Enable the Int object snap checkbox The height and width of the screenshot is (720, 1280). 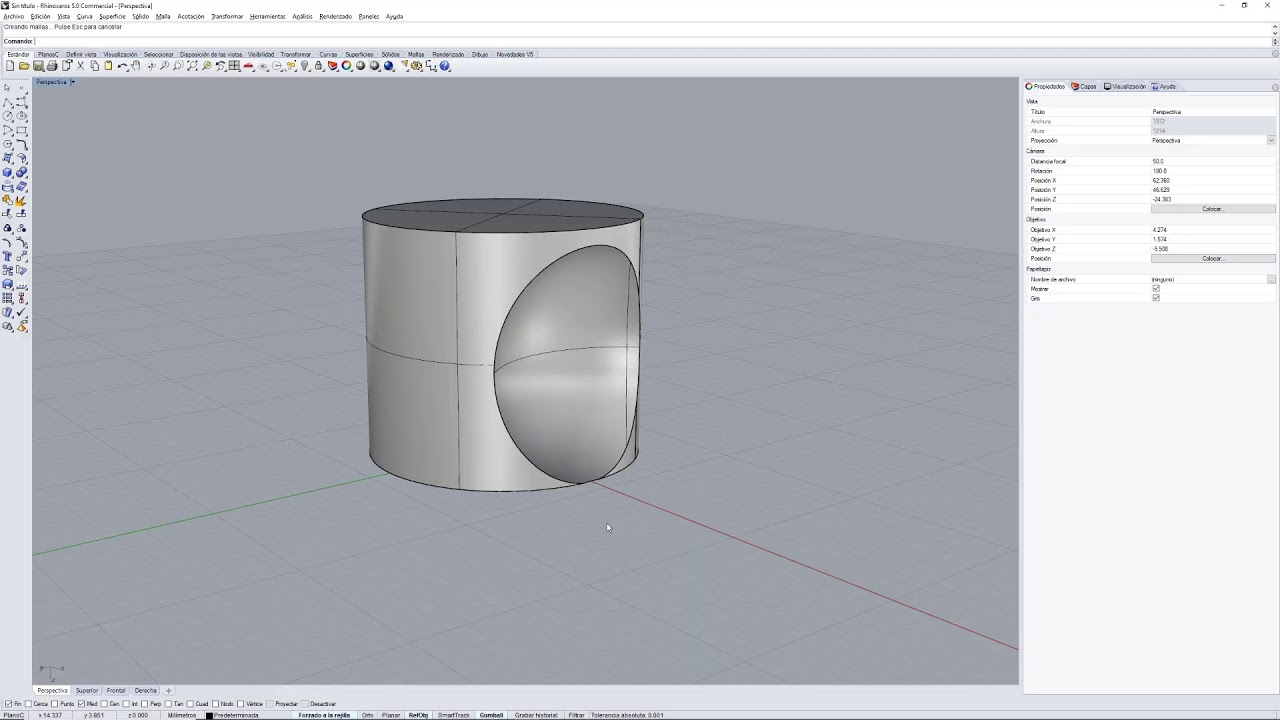pos(128,704)
